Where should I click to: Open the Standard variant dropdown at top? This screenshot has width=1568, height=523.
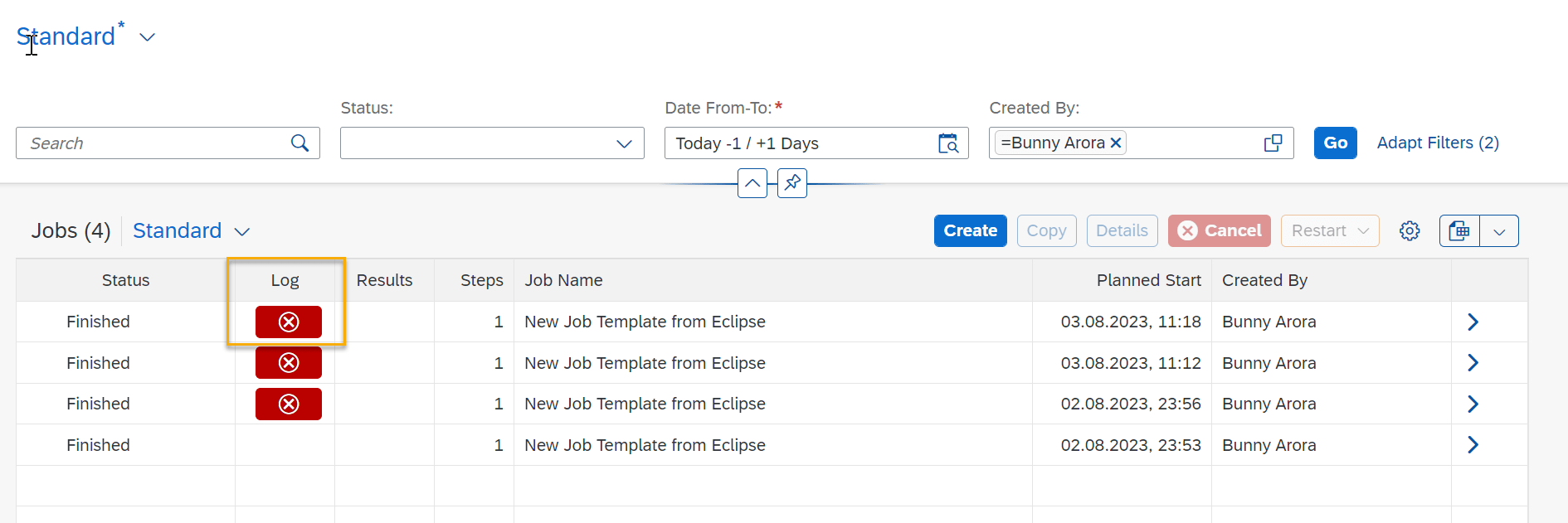(x=147, y=37)
